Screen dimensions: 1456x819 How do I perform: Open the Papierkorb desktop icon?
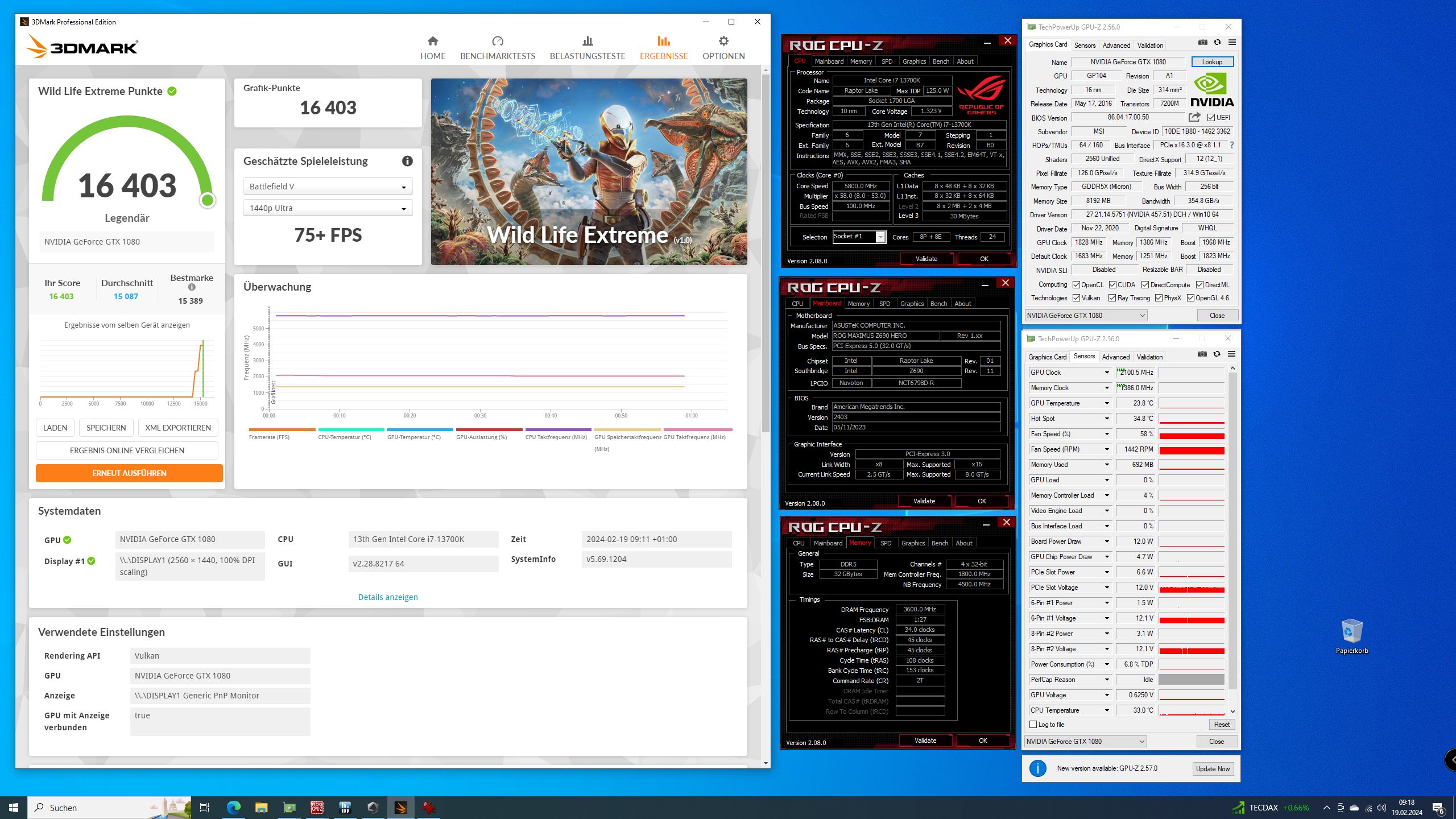pyautogui.click(x=1351, y=636)
